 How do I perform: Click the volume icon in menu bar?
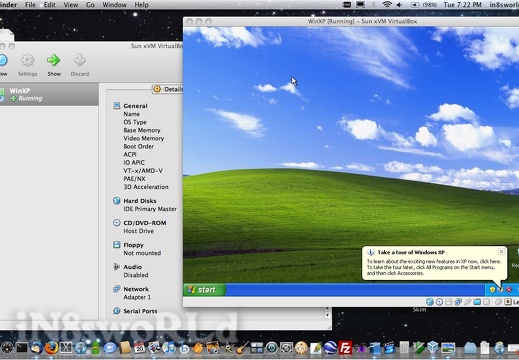(x=399, y=5)
